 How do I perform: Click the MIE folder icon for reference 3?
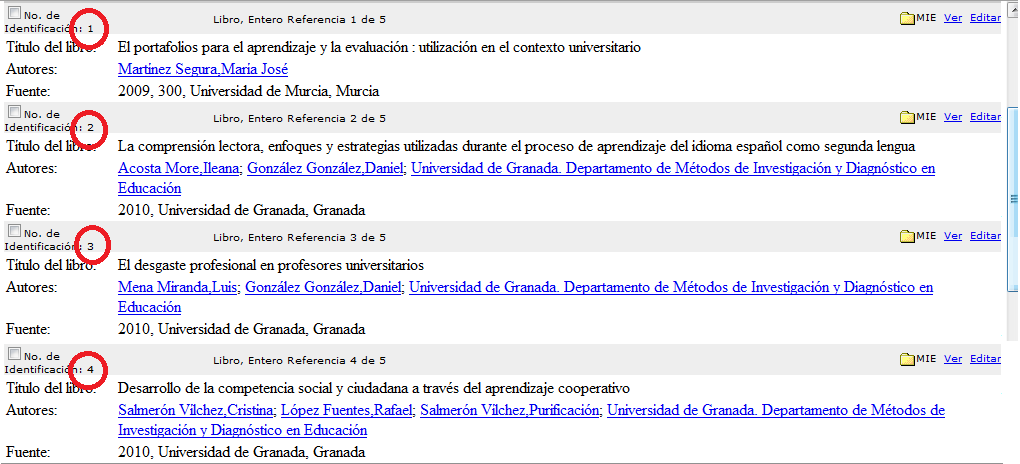click(907, 236)
